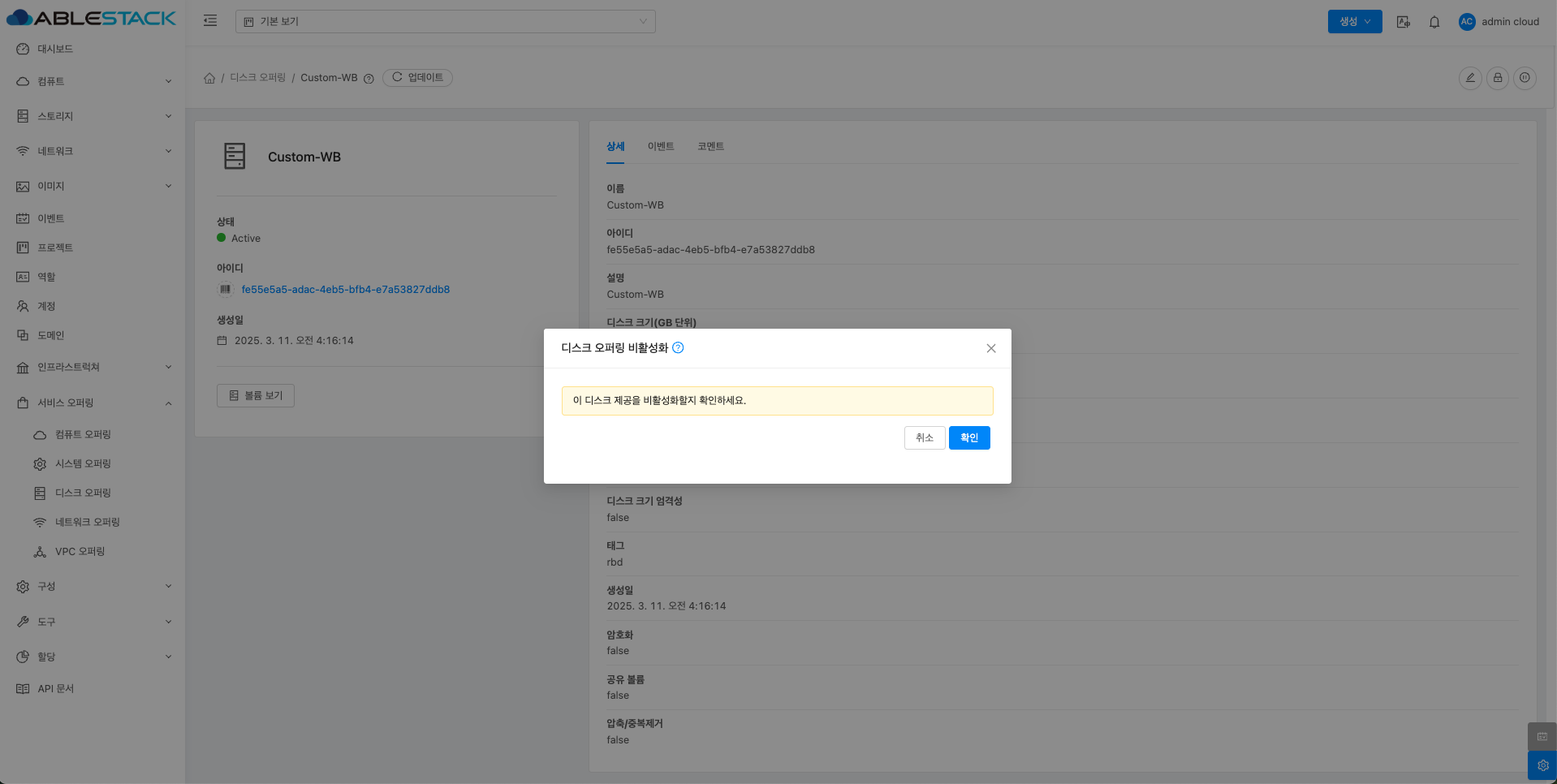Screen dimensions: 1557x784
Task: Open the notifications bell icon
Action: pyautogui.click(x=1434, y=22)
